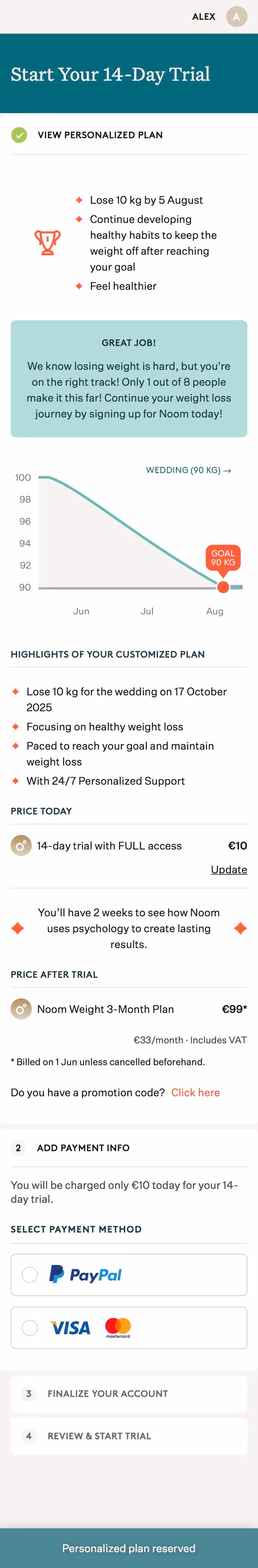This screenshot has height=1568, width=258.
Task: Expand the View Personalized Plan section
Action: click(x=129, y=135)
